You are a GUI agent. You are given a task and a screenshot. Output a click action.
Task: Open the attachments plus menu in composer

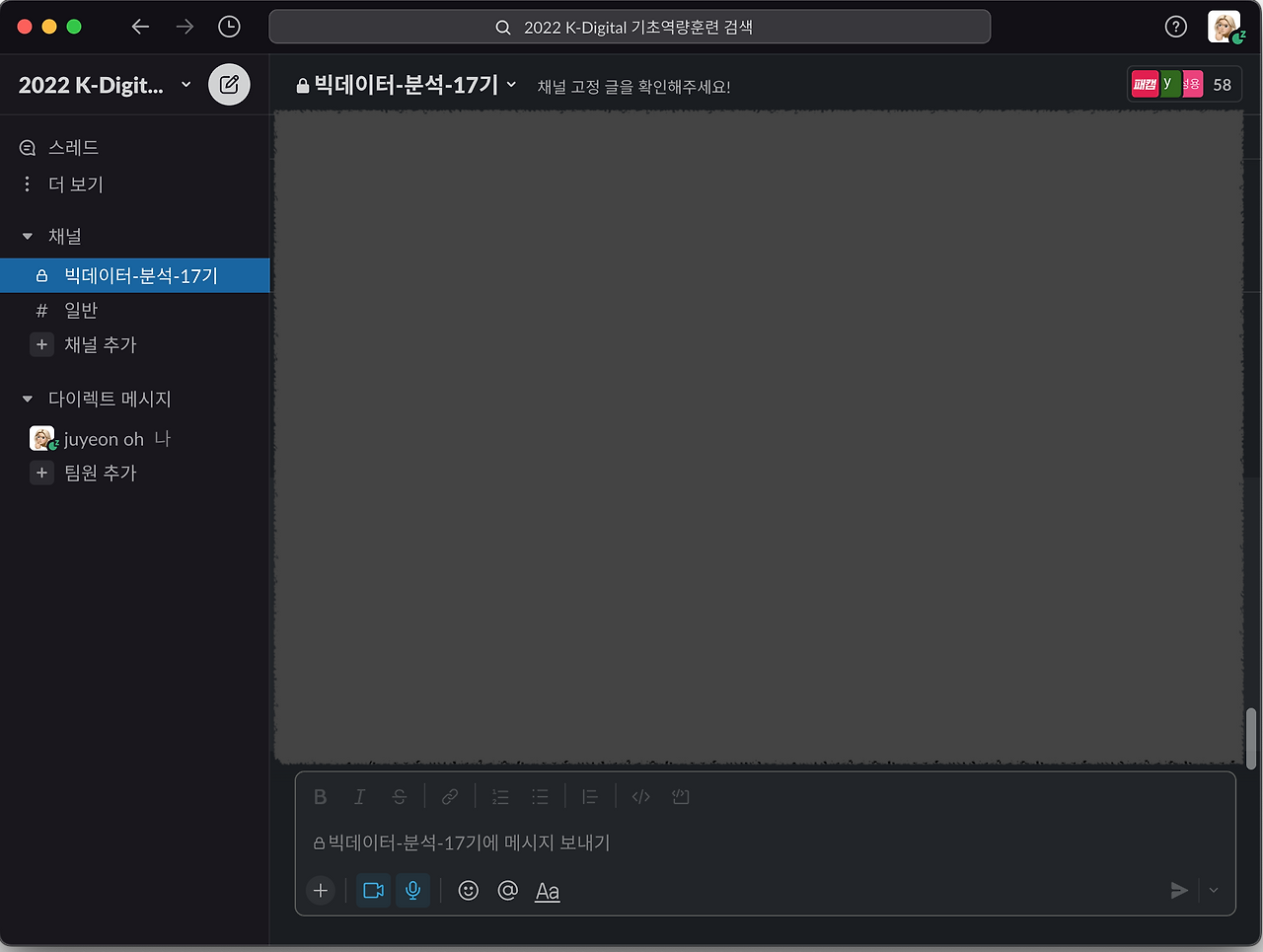320,890
